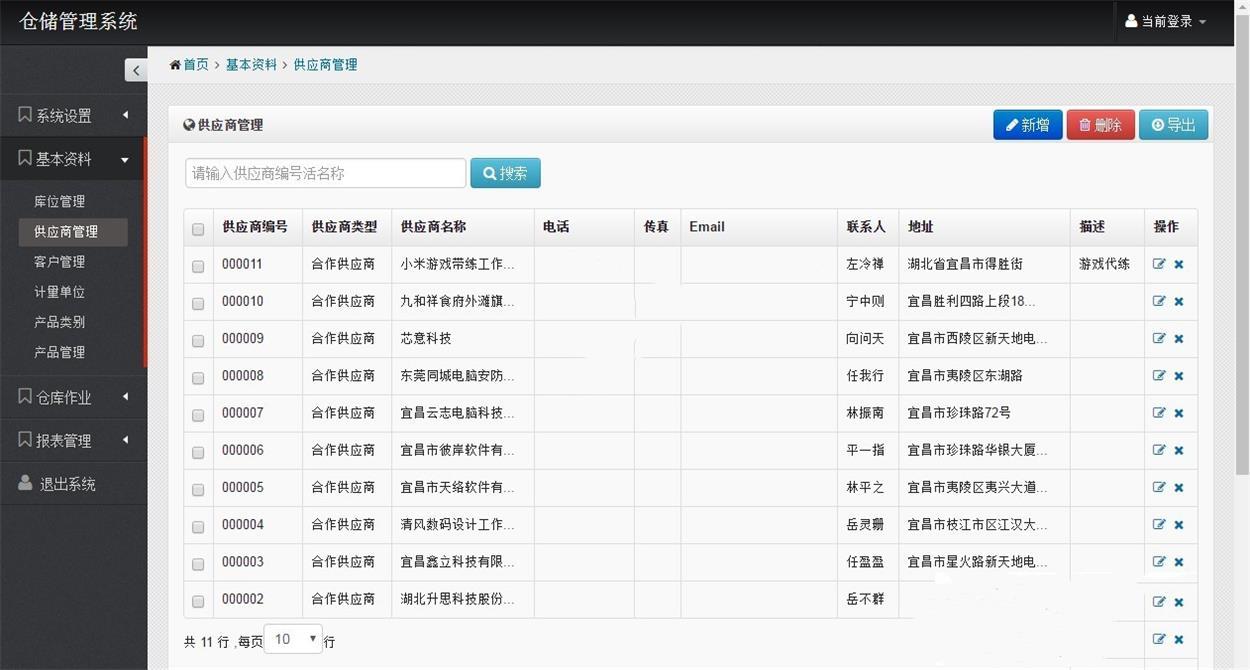Edit supplier 000009 芯意科技 row
The image size is (1250, 670).
pyautogui.click(x=1159, y=339)
